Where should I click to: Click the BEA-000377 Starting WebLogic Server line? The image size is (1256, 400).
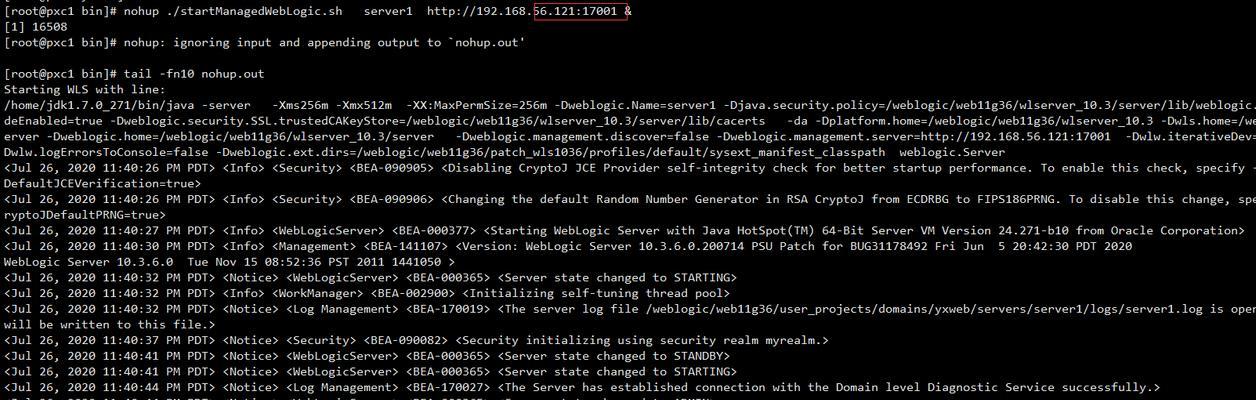[624, 230]
